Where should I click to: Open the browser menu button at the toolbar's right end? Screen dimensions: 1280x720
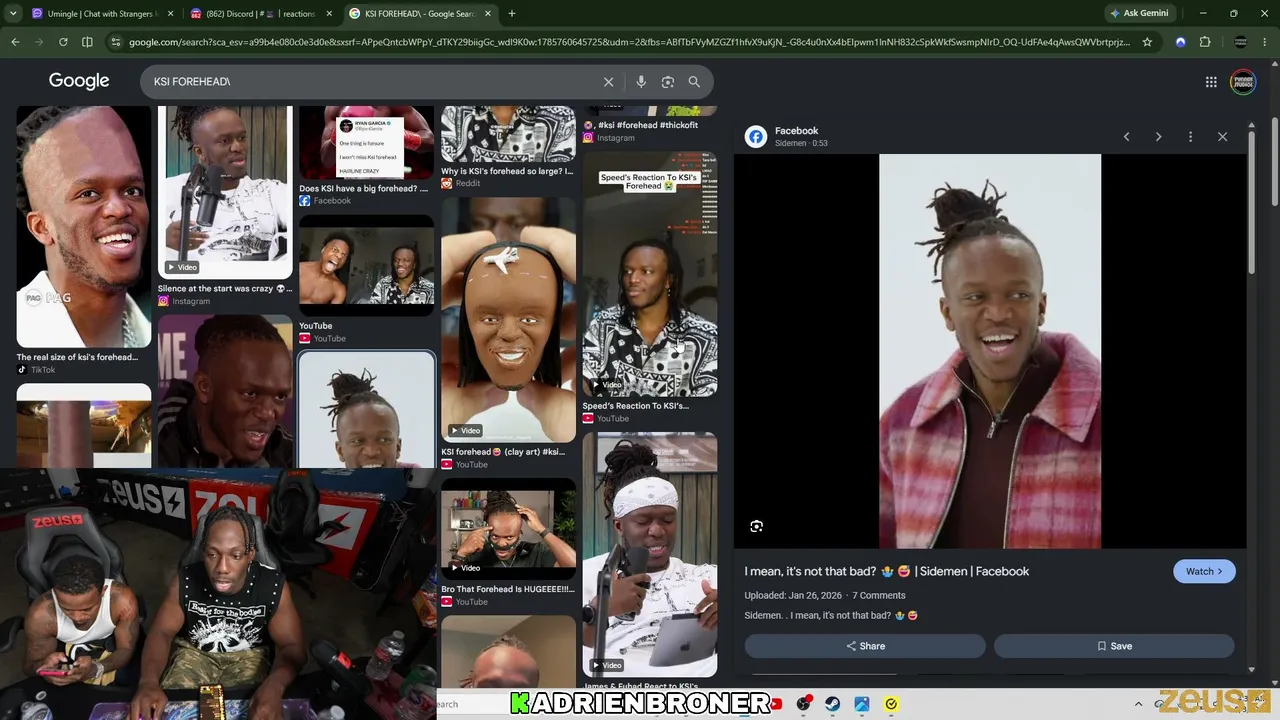1265,42
